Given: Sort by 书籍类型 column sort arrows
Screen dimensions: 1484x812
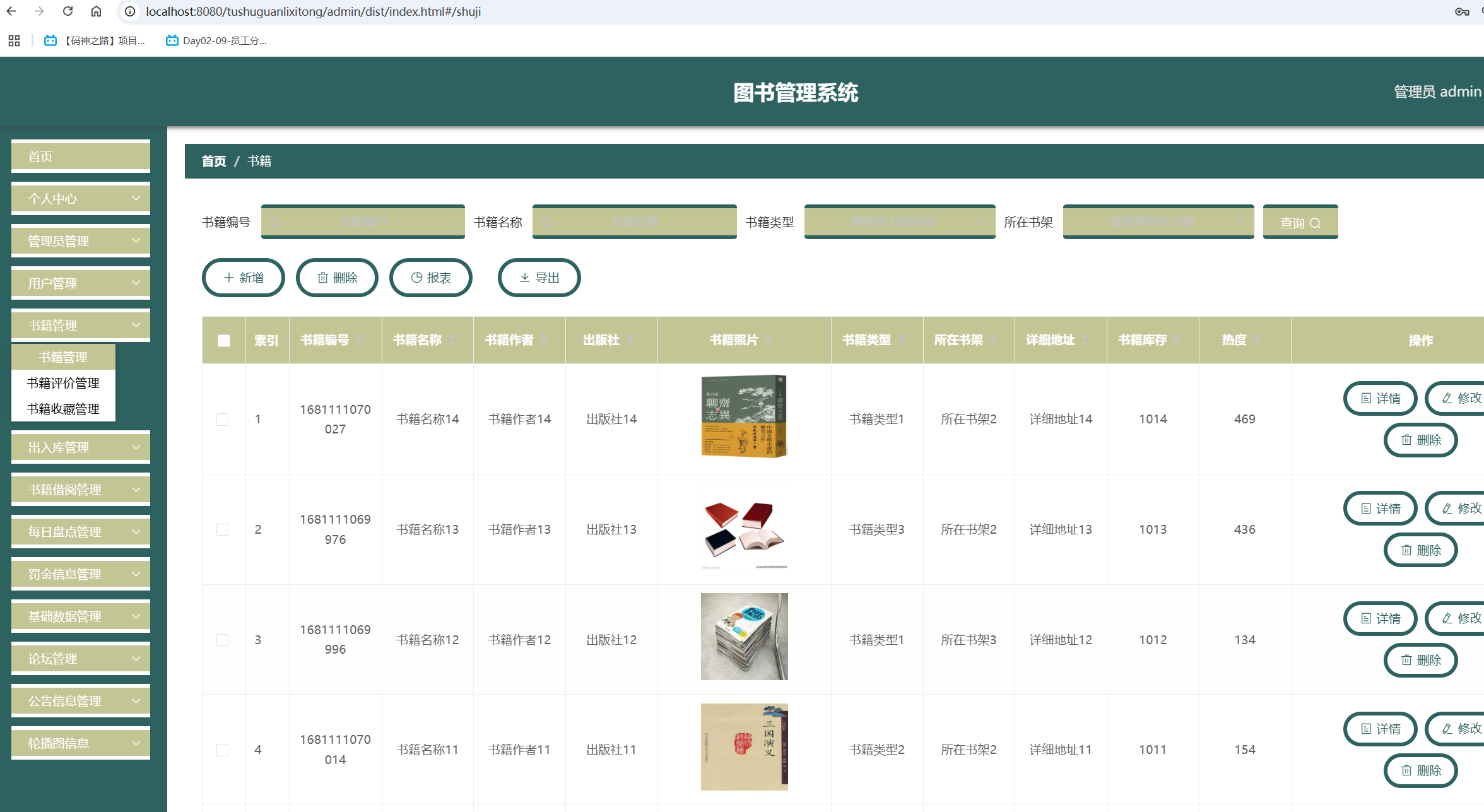Looking at the screenshot, I should 901,340.
